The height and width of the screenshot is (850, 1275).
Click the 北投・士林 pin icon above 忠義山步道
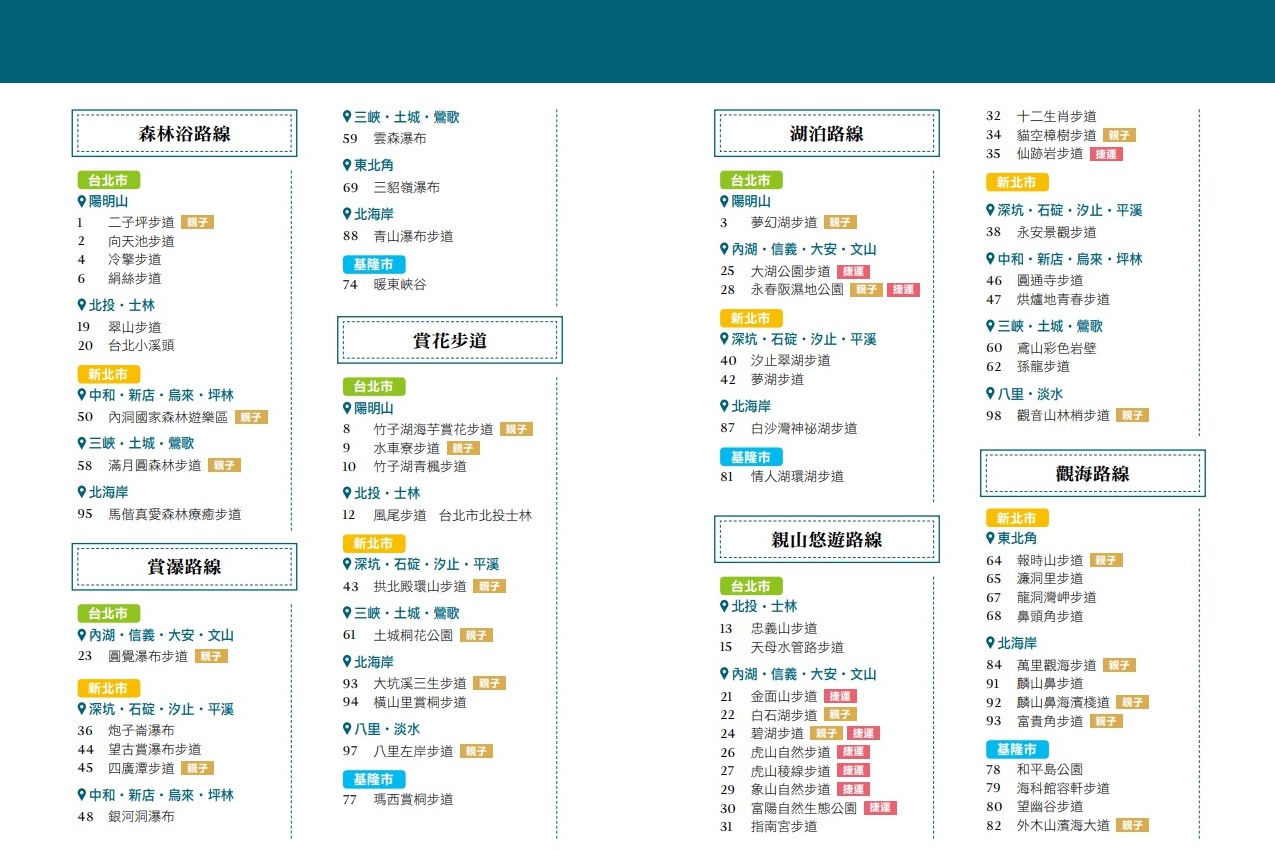[724, 606]
